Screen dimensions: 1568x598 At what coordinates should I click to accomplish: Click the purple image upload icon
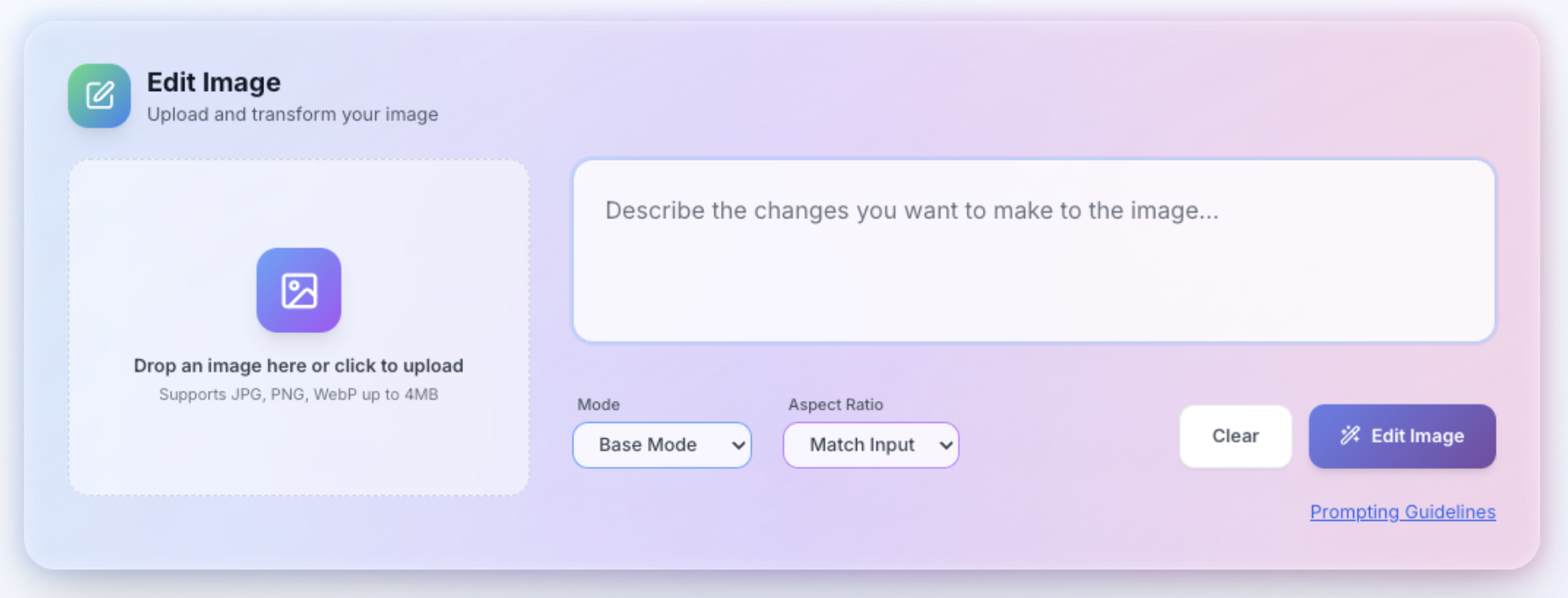click(x=299, y=291)
